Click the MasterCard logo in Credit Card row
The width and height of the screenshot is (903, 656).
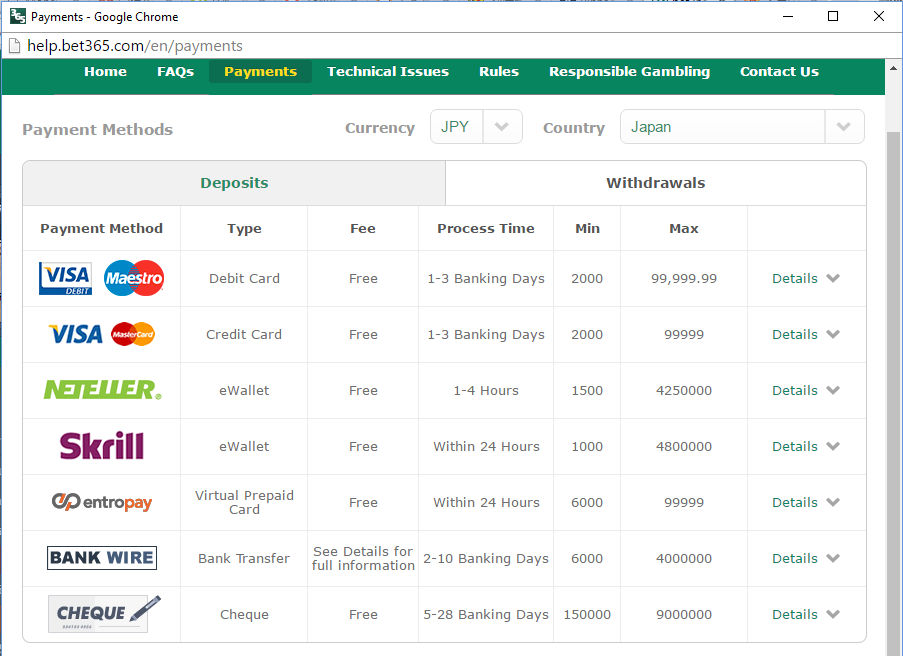tap(133, 335)
